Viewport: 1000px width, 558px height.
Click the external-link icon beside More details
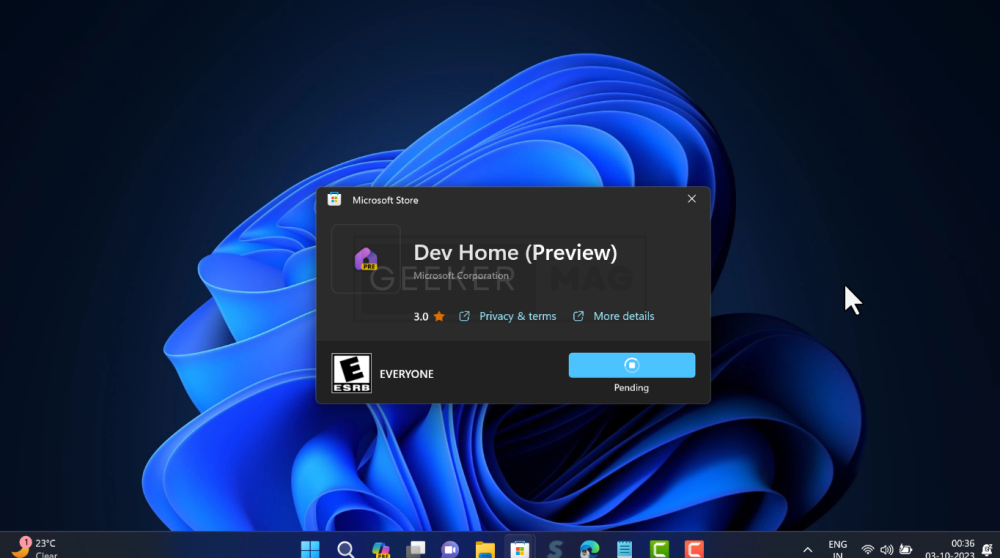pyautogui.click(x=578, y=316)
